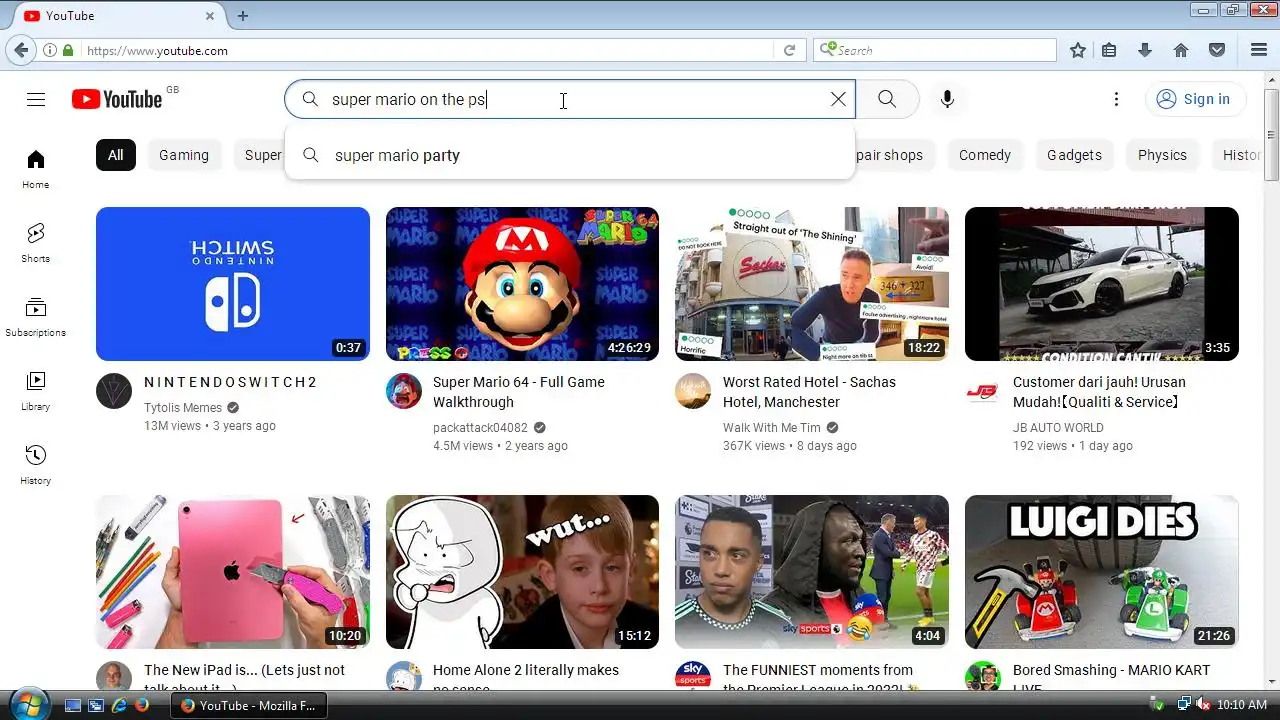The width and height of the screenshot is (1280, 720).
Task: Click the JB AUTO WORLD channel name
Action: point(1058,428)
